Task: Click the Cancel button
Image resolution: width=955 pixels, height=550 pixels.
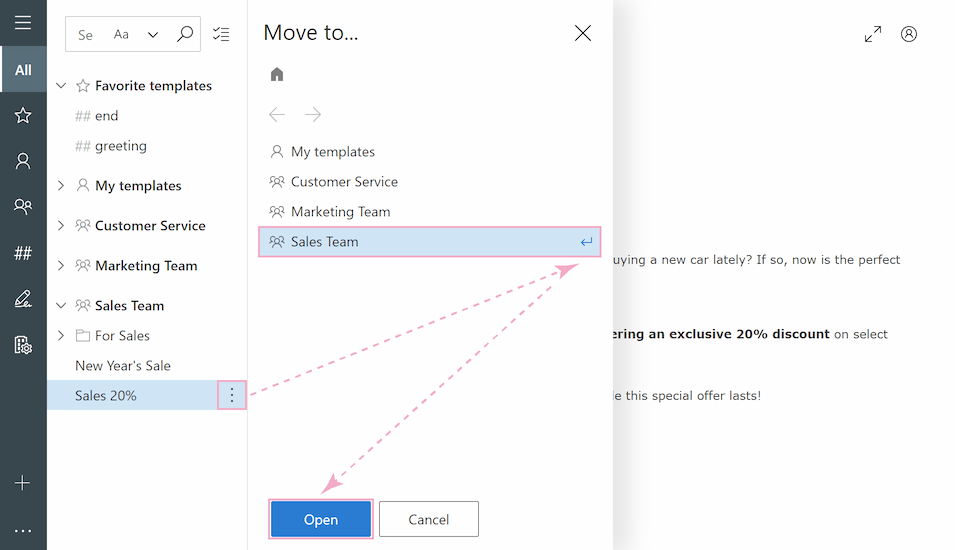Action: pyautogui.click(x=429, y=519)
